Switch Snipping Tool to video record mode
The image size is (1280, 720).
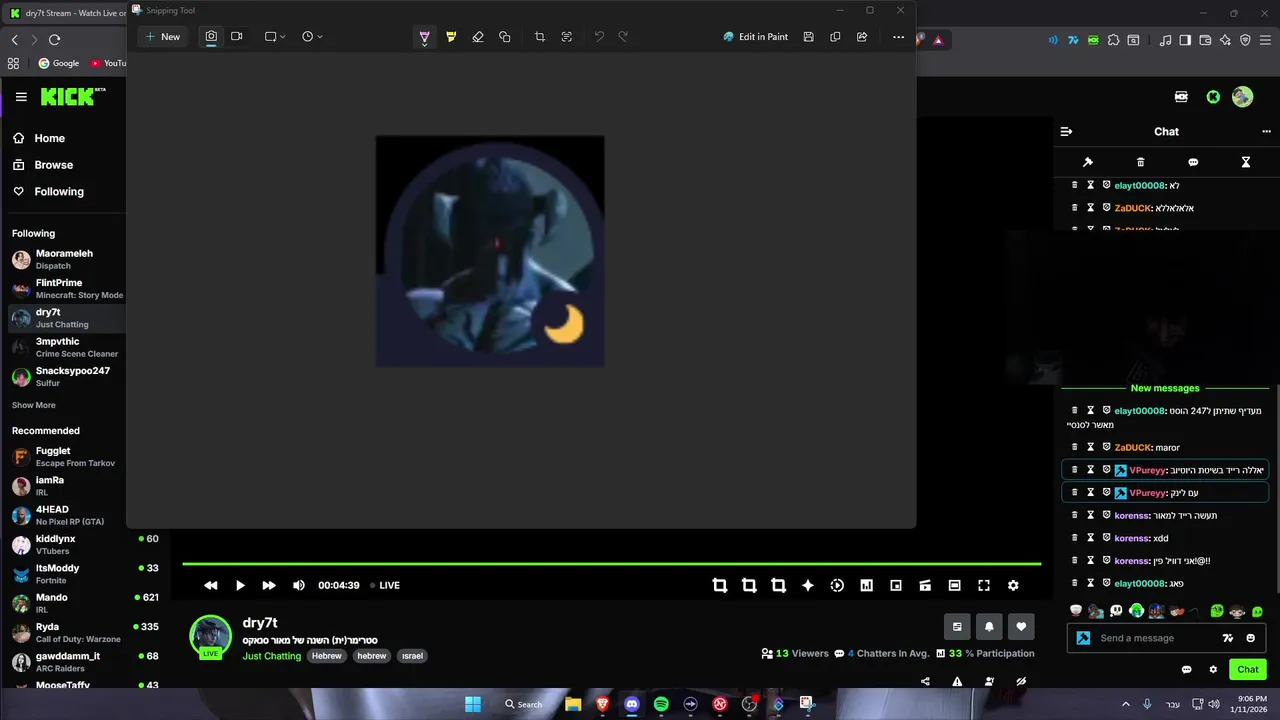(x=237, y=37)
